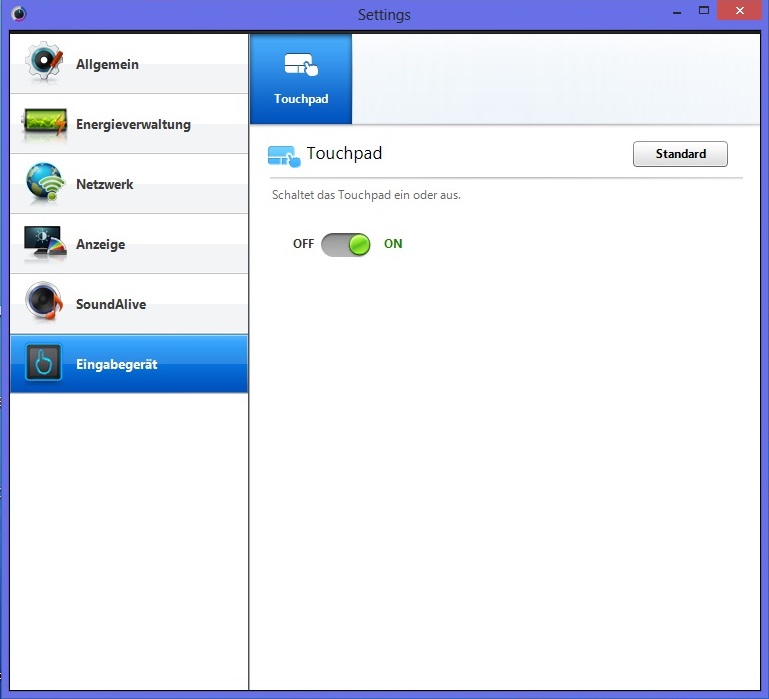Click the Touchpad tab icon
The image size is (769, 699).
301,65
